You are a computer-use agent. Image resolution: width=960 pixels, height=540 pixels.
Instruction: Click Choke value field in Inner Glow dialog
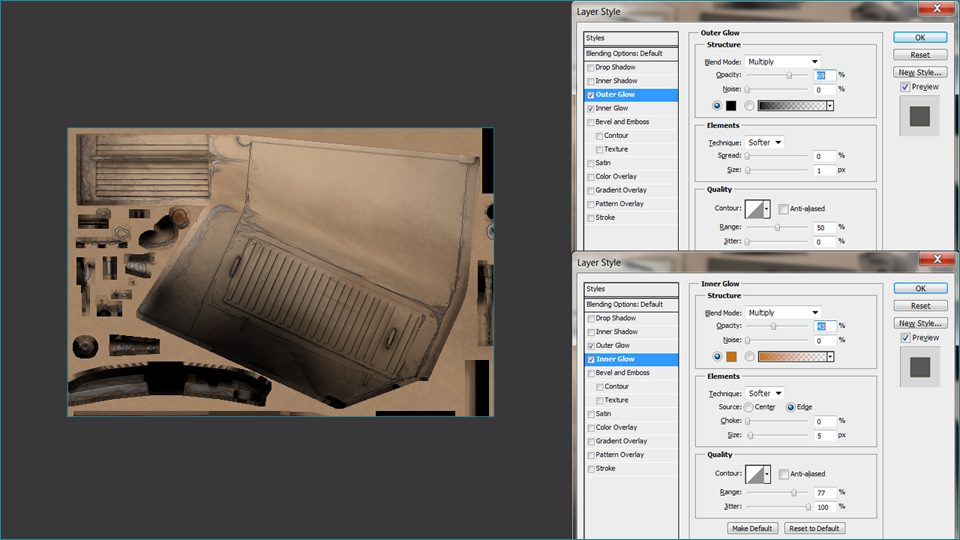tap(825, 422)
